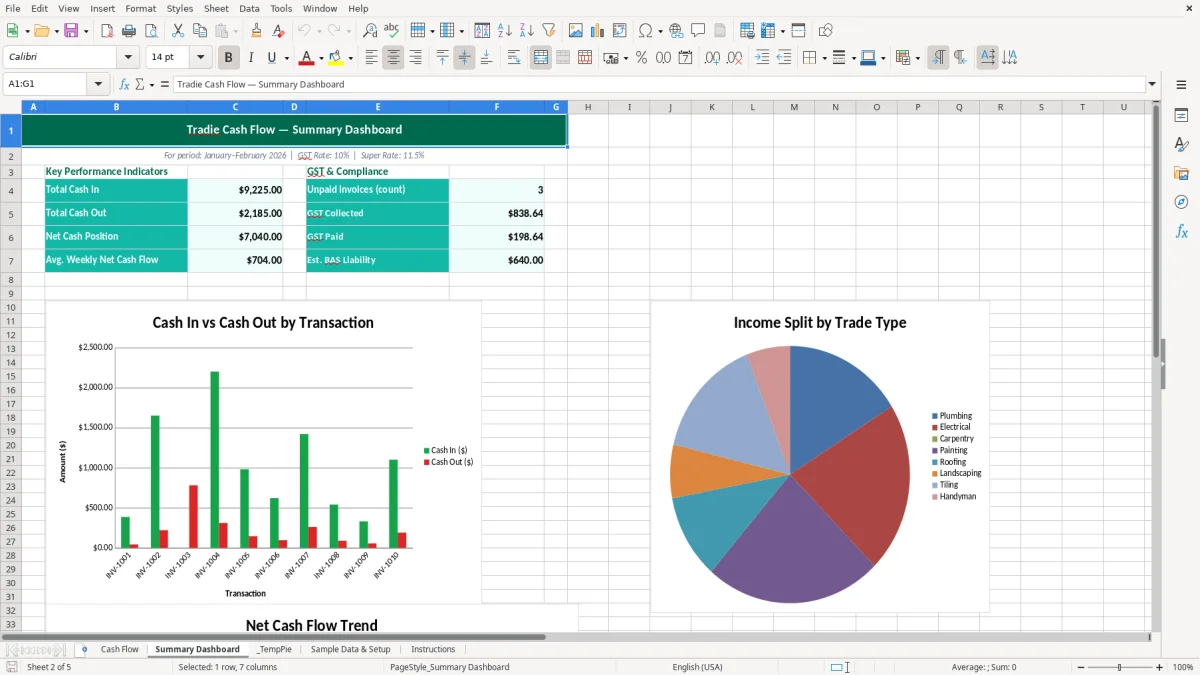
Task: Insert a comment with the speech bubble icon
Action: tap(698, 31)
